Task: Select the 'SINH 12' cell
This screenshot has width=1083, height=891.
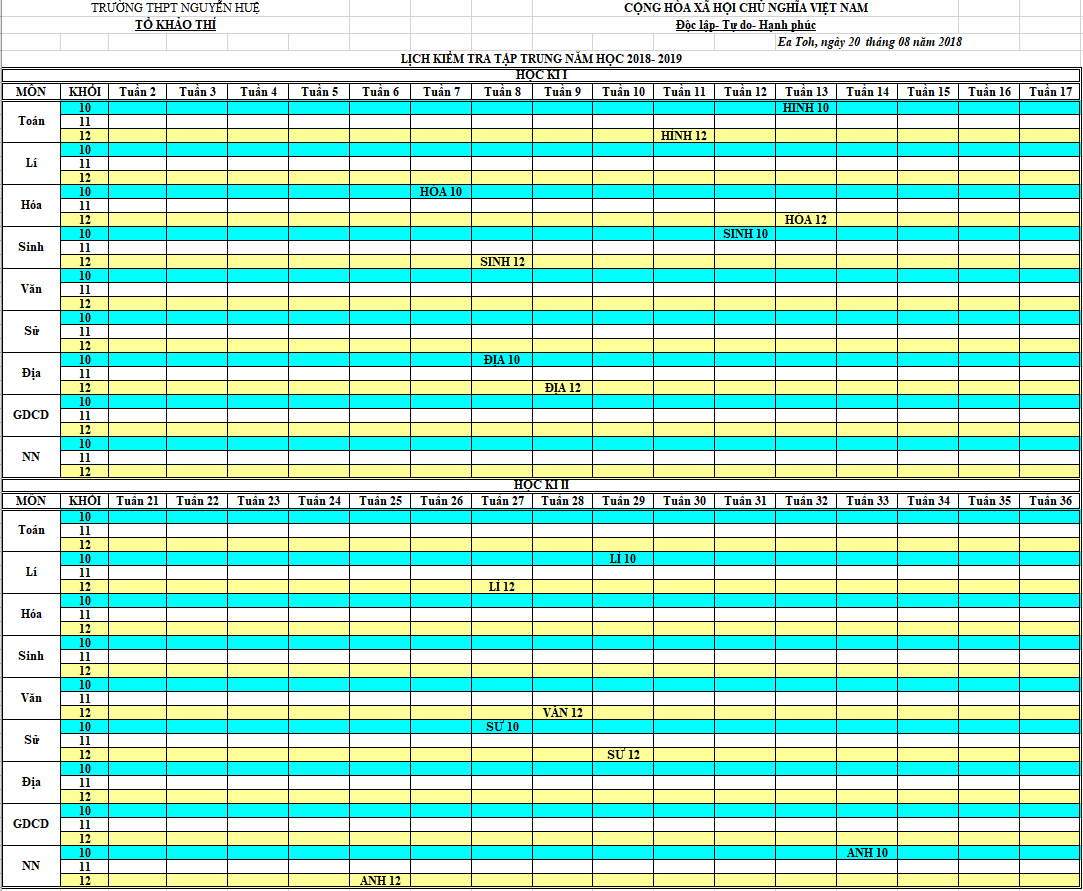Action: click(x=502, y=262)
